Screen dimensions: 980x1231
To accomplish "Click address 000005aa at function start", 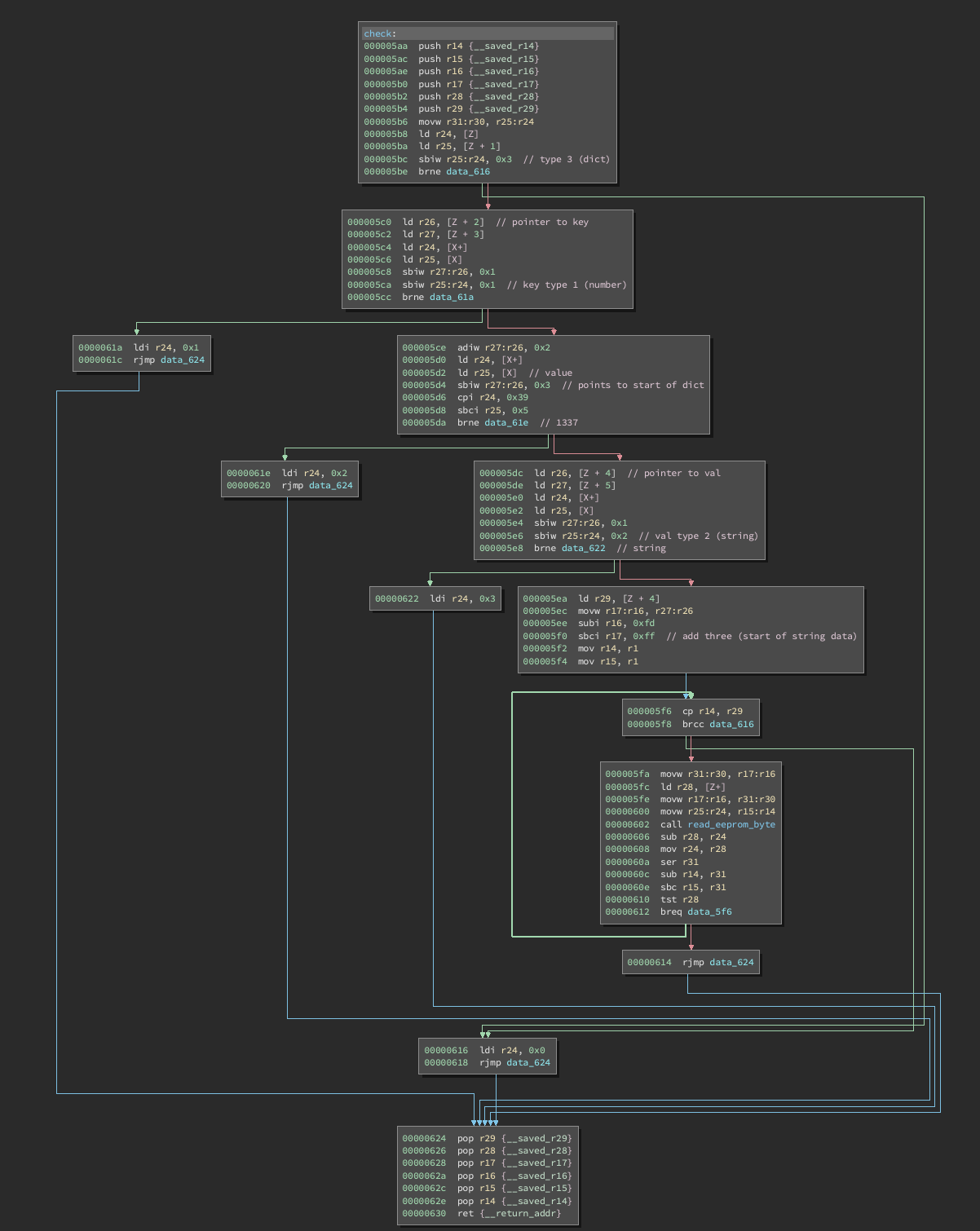I will point(385,46).
